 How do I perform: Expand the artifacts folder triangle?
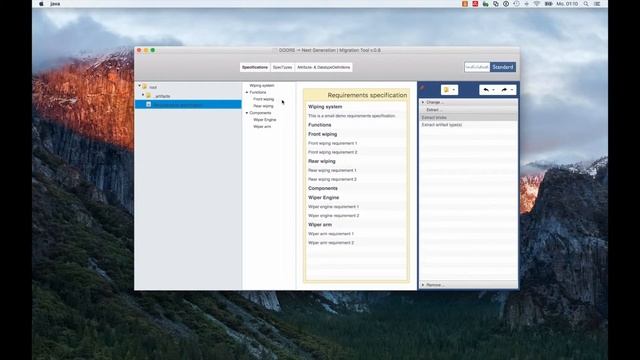[143, 95]
